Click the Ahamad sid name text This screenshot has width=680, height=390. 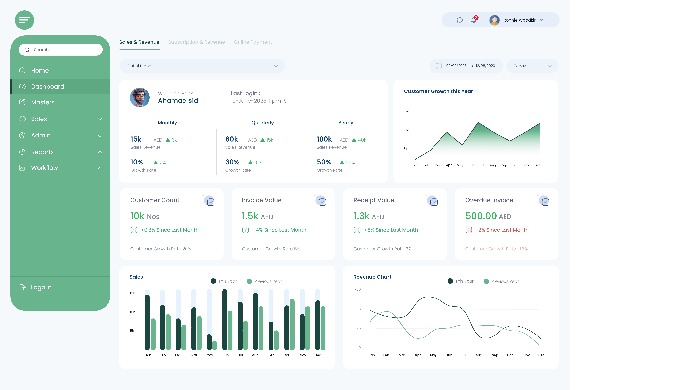pos(178,101)
